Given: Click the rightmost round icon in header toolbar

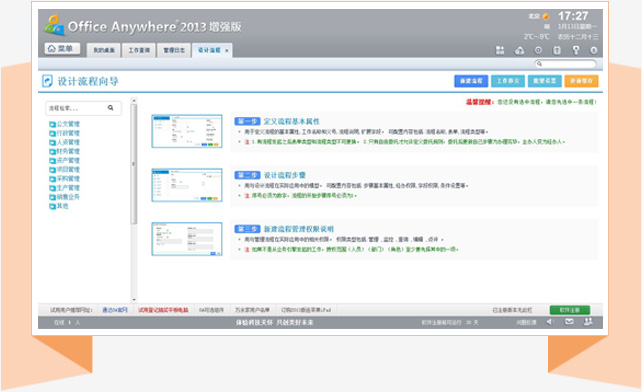Looking at the screenshot, I should (x=593, y=50).
